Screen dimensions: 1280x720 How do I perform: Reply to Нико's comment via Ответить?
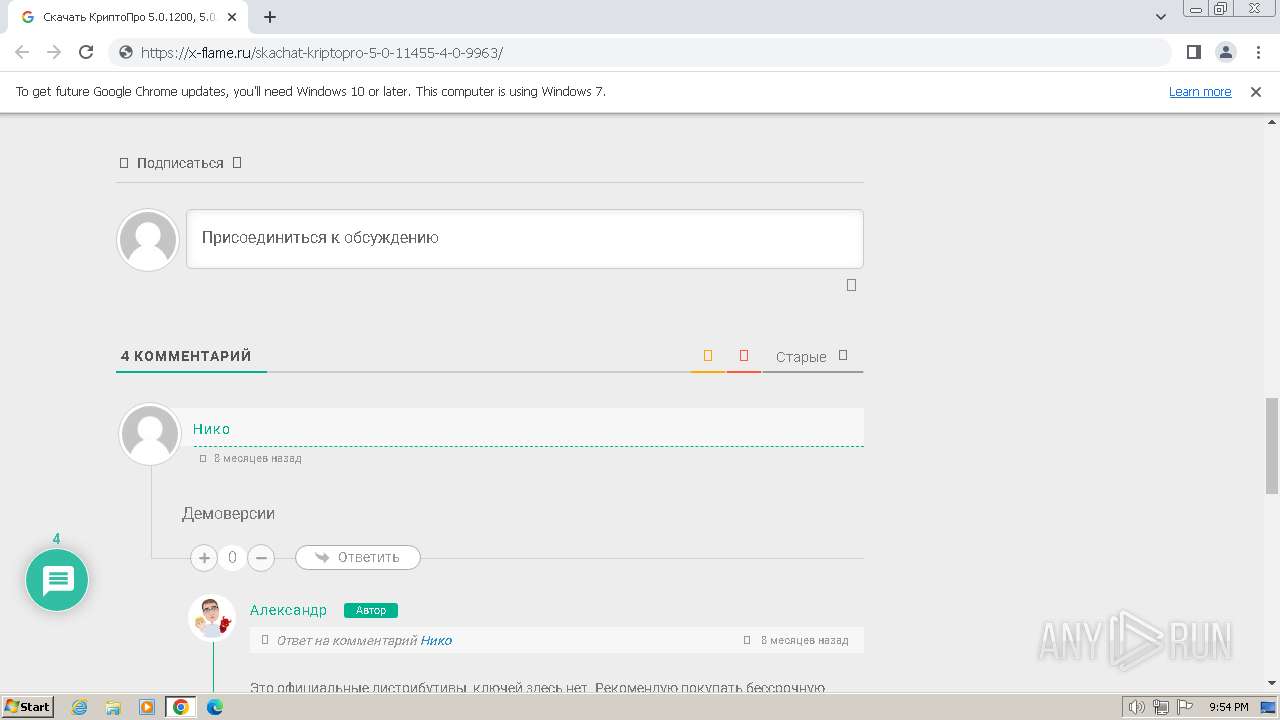(358, 557)
